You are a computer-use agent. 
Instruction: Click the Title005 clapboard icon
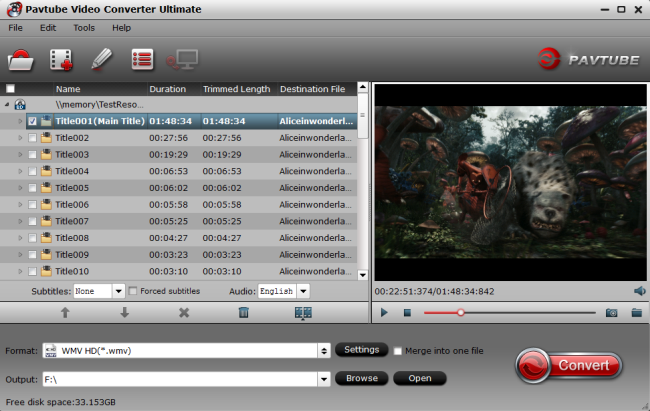(46, 188)
